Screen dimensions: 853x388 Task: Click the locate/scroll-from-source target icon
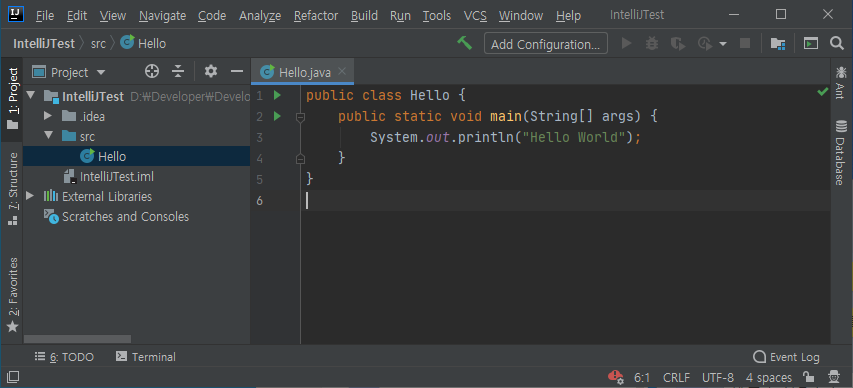[x=152, y=71]
